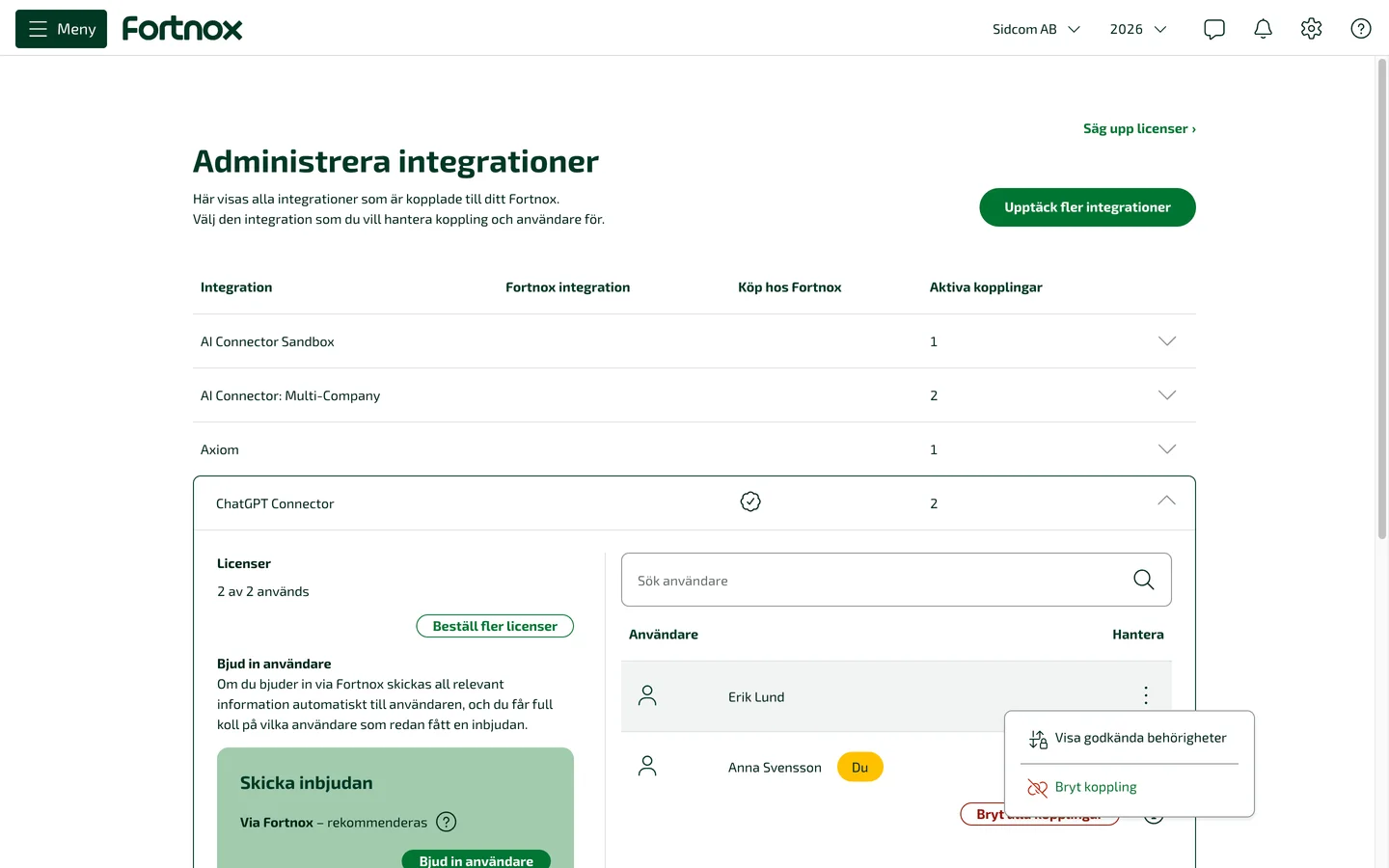Click the Anna Svensson name

click(775, 768)
